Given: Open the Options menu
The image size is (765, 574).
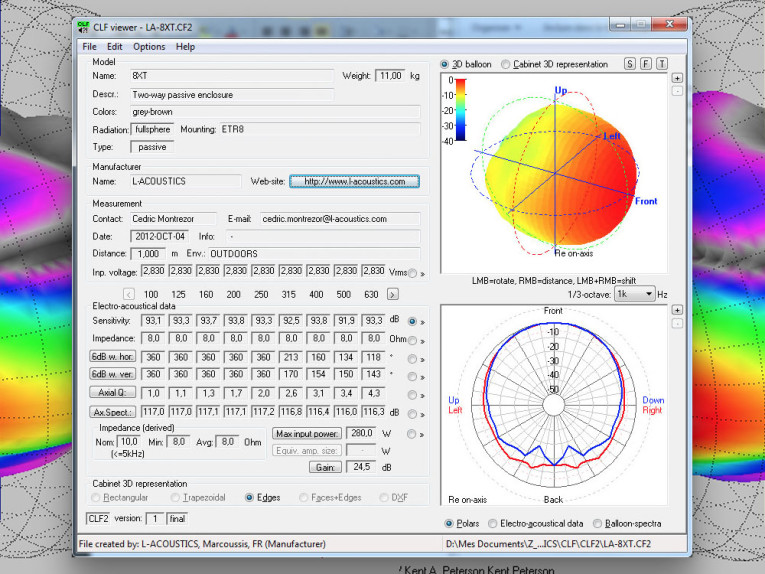Looking at the screenshot, I should tap(149, 47).
